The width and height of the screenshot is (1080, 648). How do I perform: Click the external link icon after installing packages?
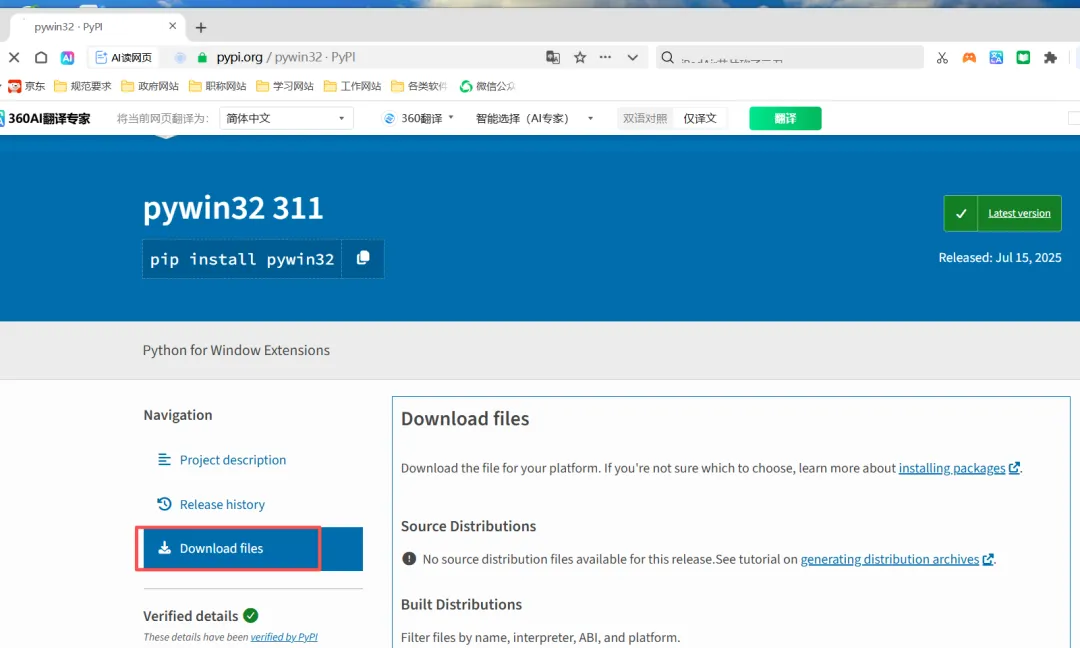(x=1014, y=468)
